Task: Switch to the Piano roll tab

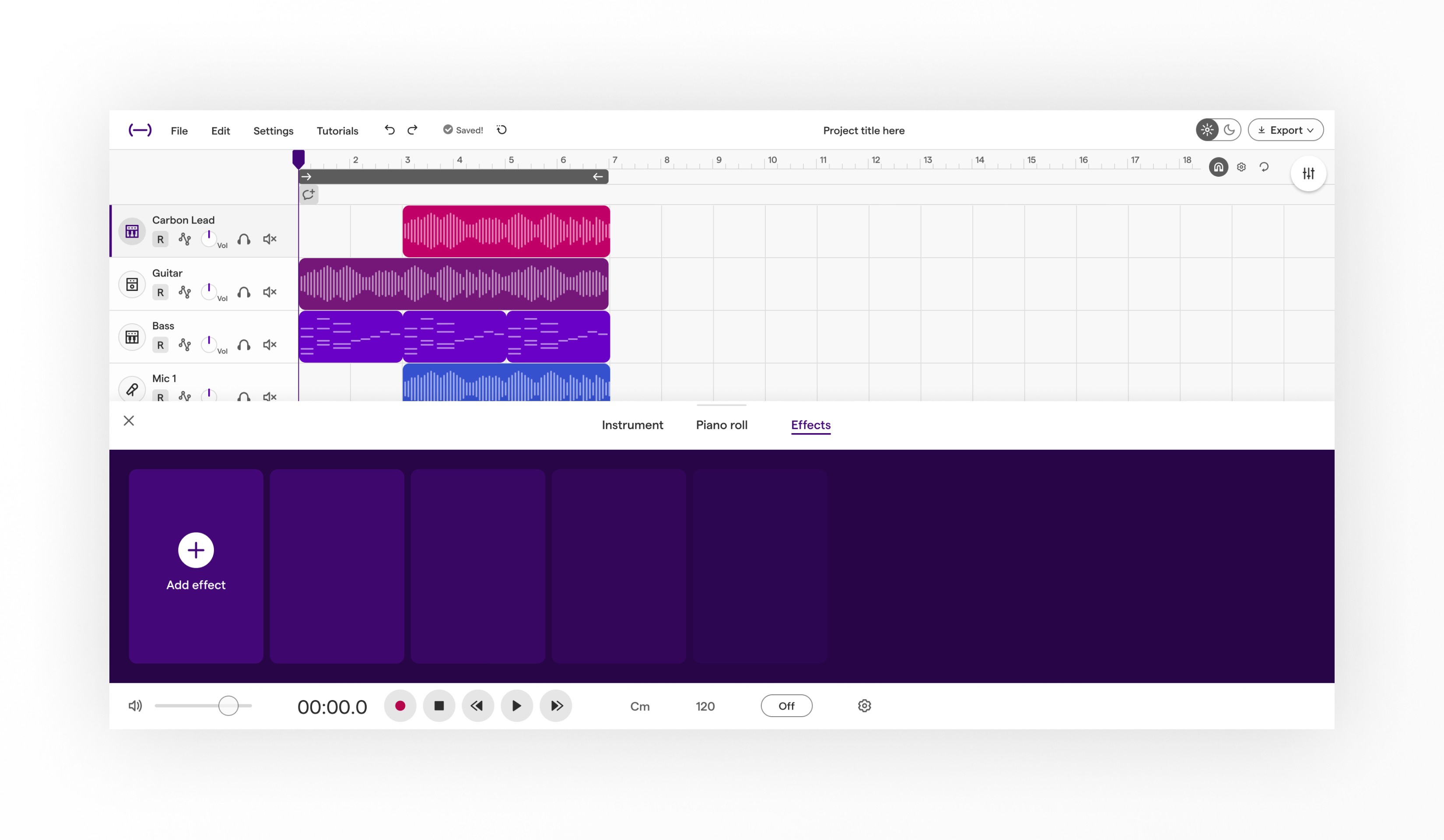Action: click(722, 424)
